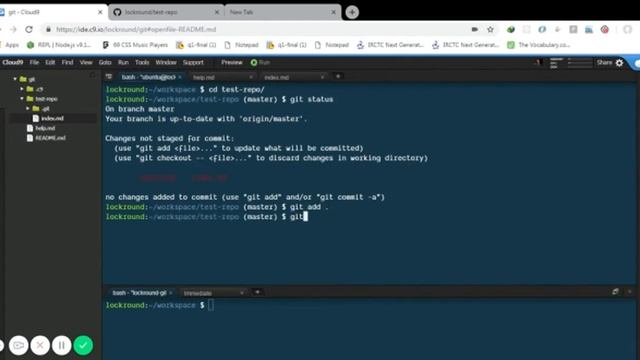
Task: Click the Preview button
Action: click(x=232, y=62)
